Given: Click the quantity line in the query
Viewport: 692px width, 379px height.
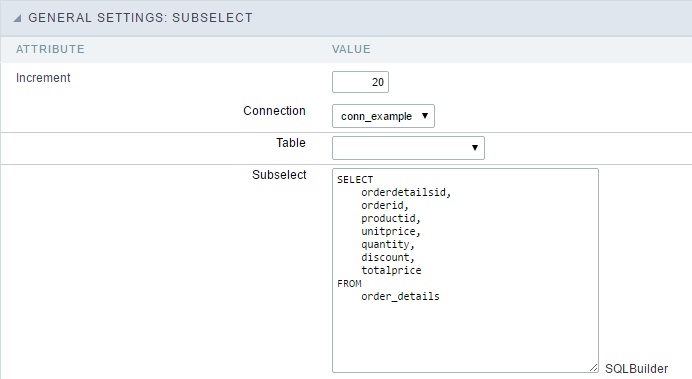Looking at the screenshot, I should tap(387, 244).
